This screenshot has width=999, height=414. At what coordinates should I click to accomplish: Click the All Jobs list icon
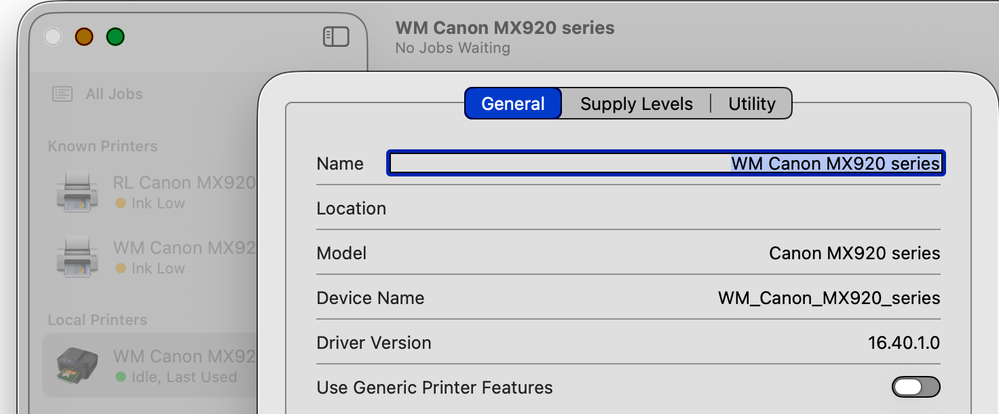point(62,94)
